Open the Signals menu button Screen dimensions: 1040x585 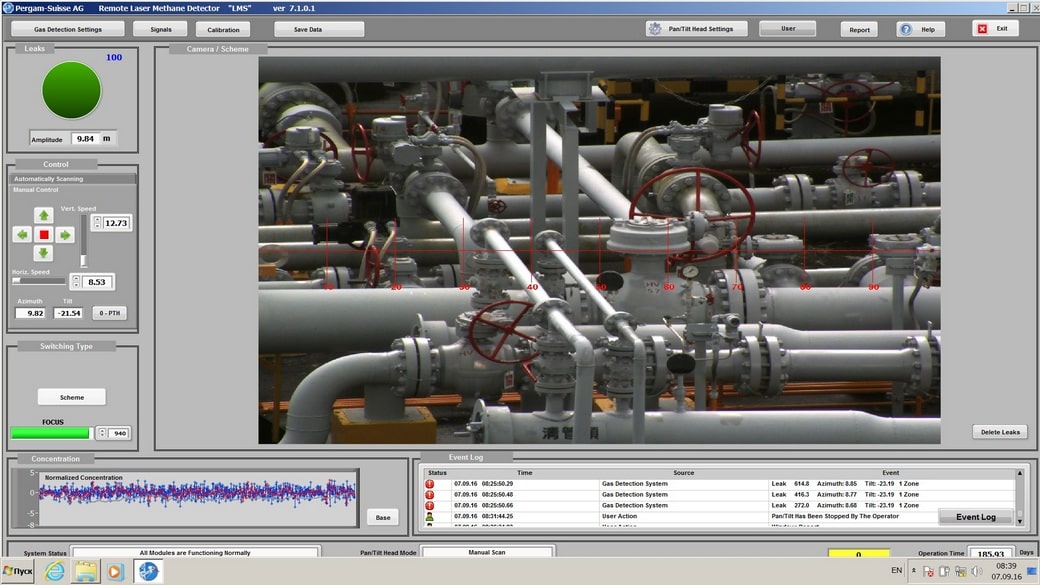click(x=161, y=29)
